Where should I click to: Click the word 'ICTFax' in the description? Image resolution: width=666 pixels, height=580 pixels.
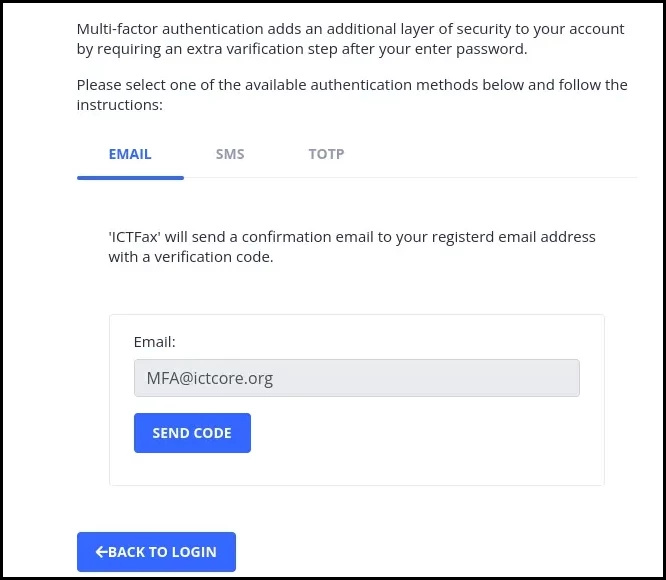[x=135, y=237]
